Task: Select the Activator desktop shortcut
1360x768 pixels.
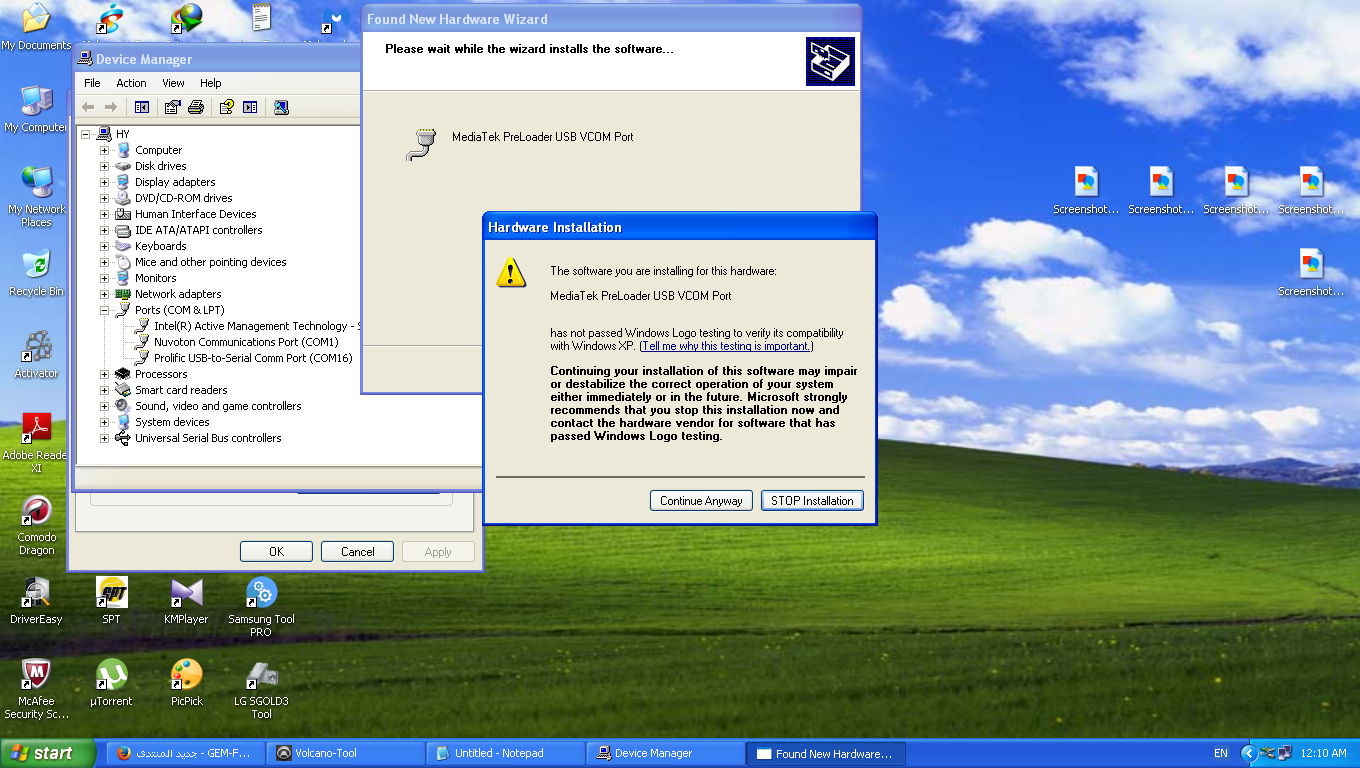Action: (36, 355)
